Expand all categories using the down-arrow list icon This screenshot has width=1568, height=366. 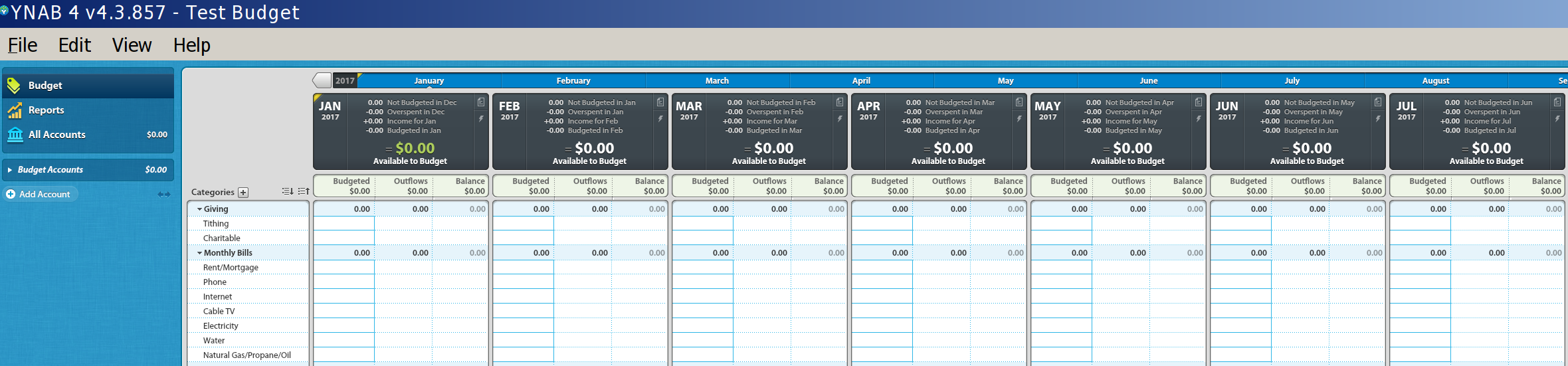288,191
